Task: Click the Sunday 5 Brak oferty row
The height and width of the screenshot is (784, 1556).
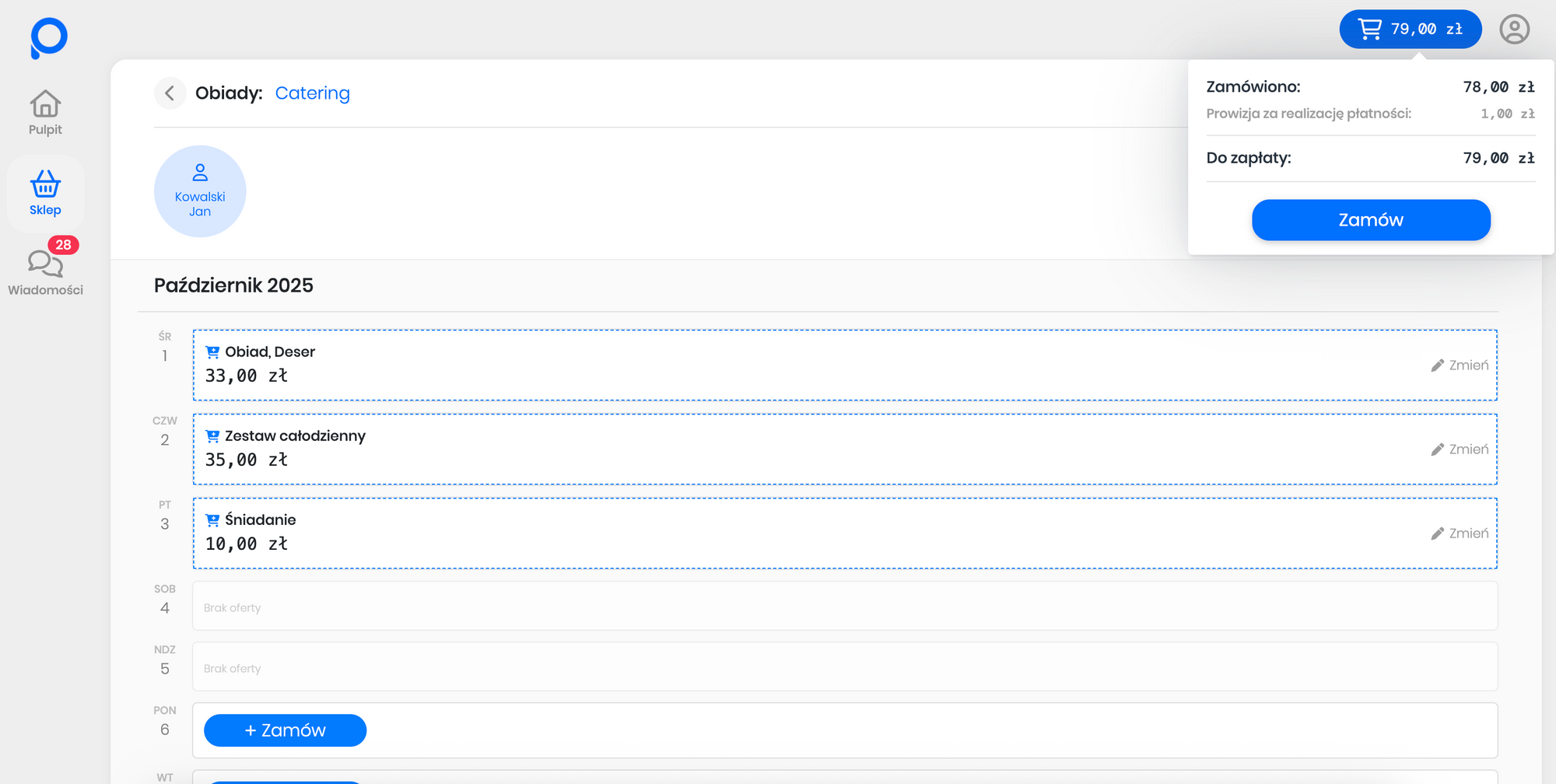Action: click(844, 667)
